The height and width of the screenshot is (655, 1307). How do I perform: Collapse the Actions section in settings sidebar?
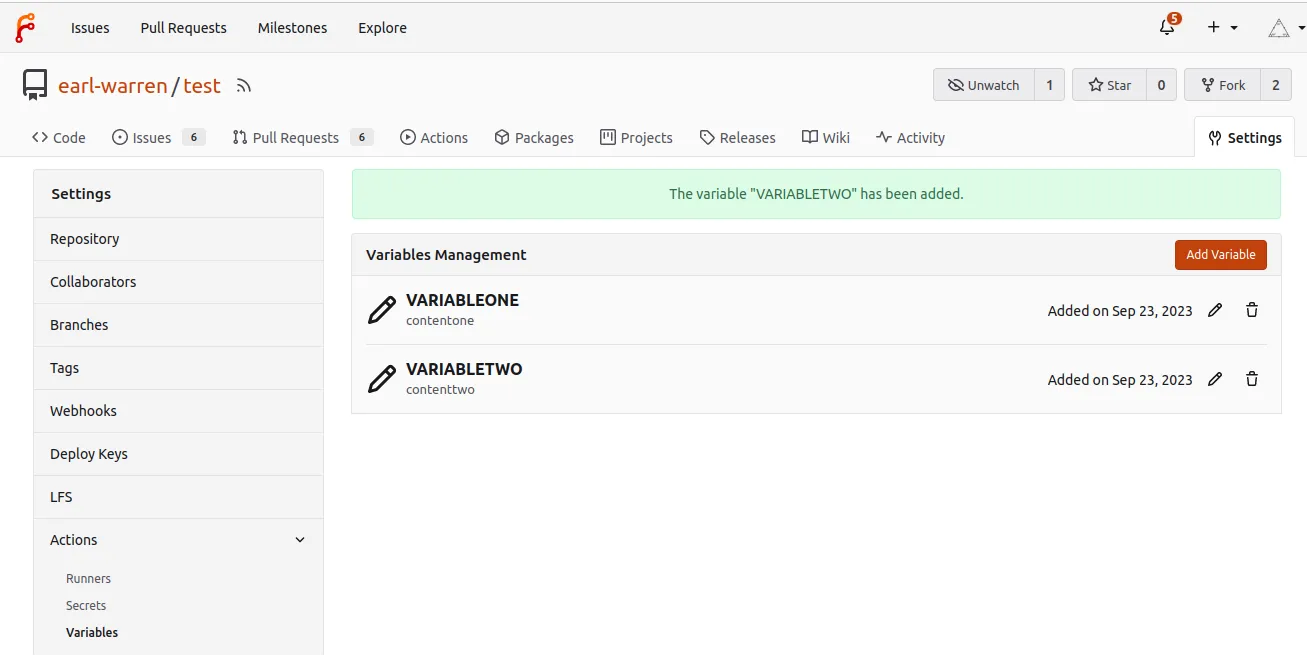(298, 539)
